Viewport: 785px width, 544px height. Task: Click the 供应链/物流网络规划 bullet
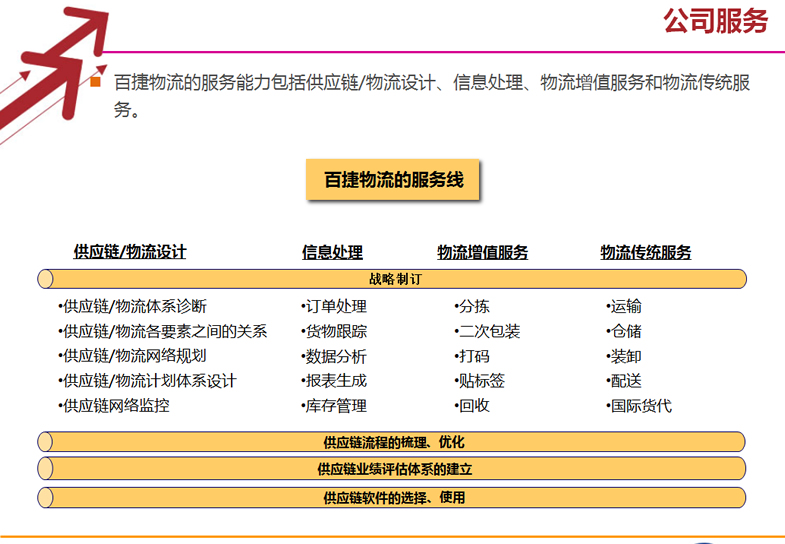[132, 356]
